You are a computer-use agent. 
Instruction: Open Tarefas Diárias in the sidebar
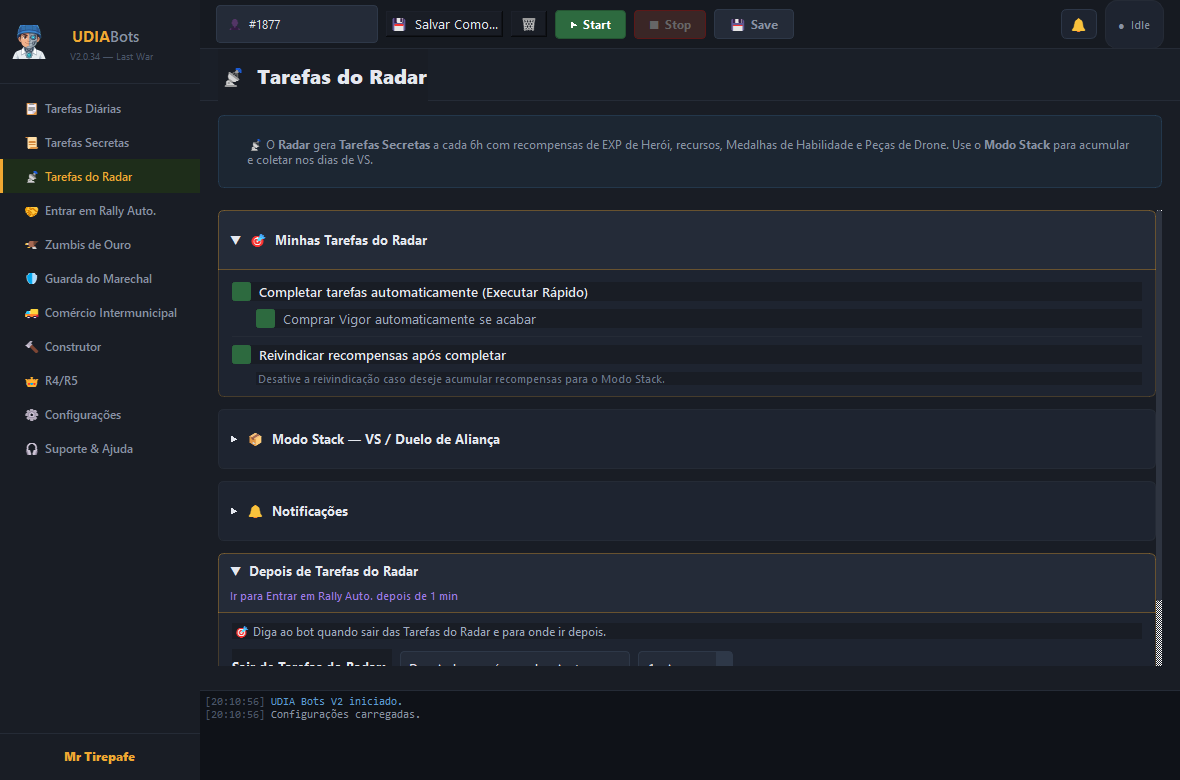(x=100, y=109)
